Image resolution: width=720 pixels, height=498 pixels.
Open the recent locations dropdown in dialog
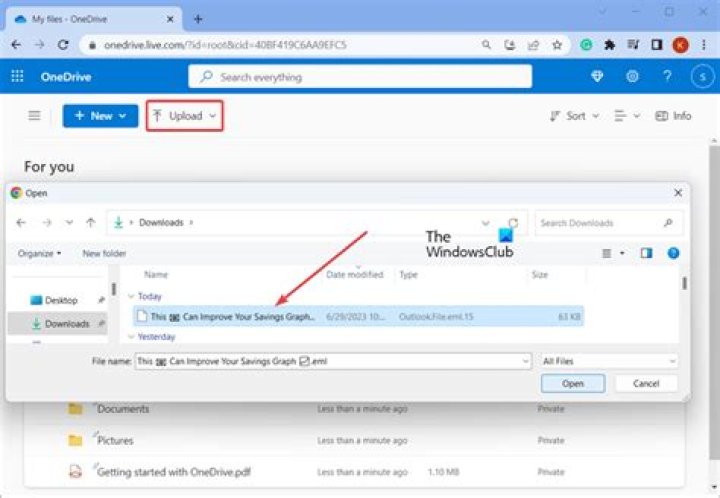[x=69, y=223]
